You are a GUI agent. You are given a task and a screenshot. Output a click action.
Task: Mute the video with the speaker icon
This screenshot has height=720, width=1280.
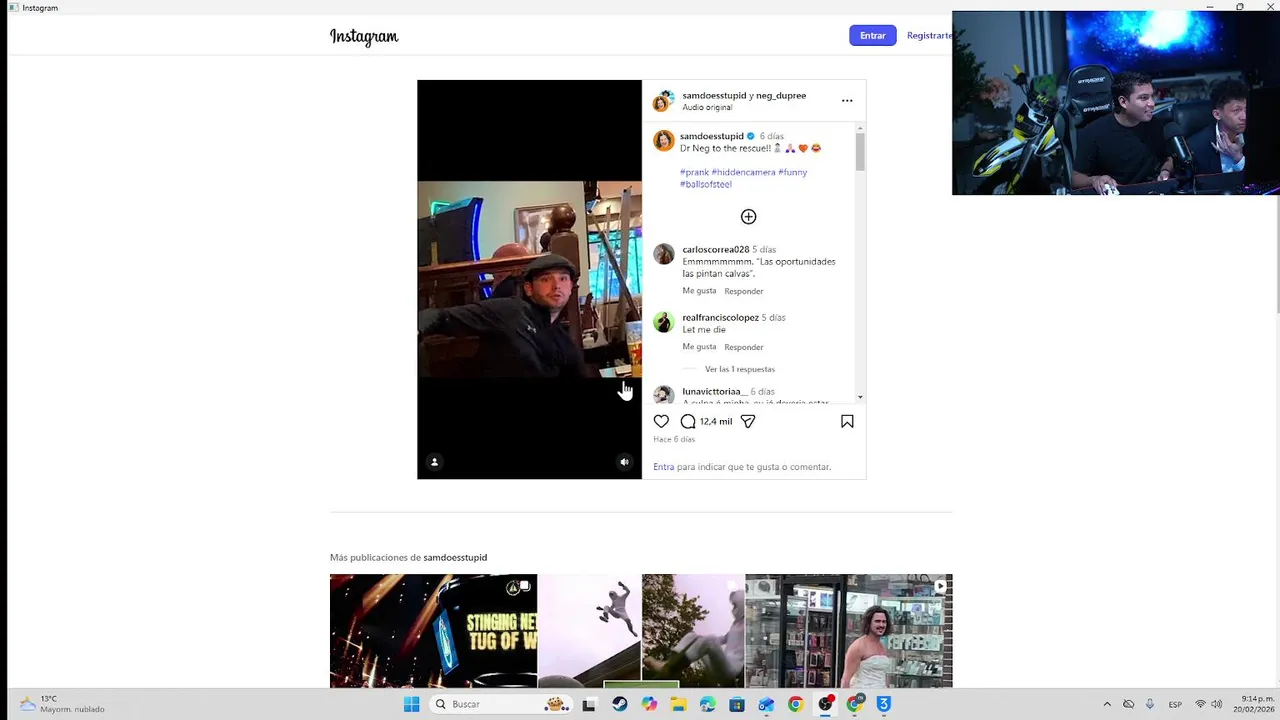coord(624,462)
